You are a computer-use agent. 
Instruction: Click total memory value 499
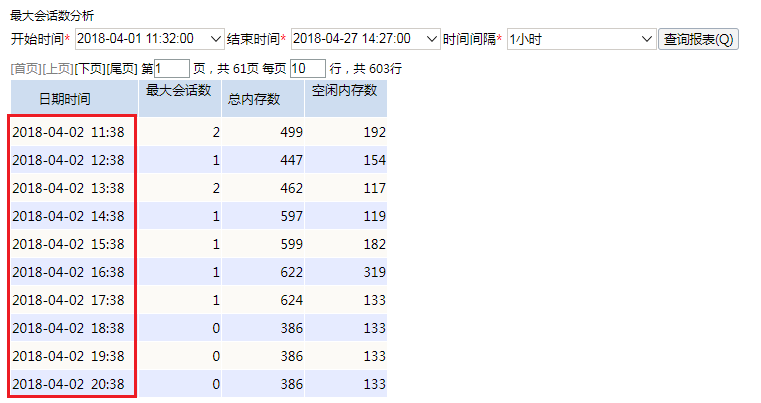pyautogui.click(x=291, y=132)
